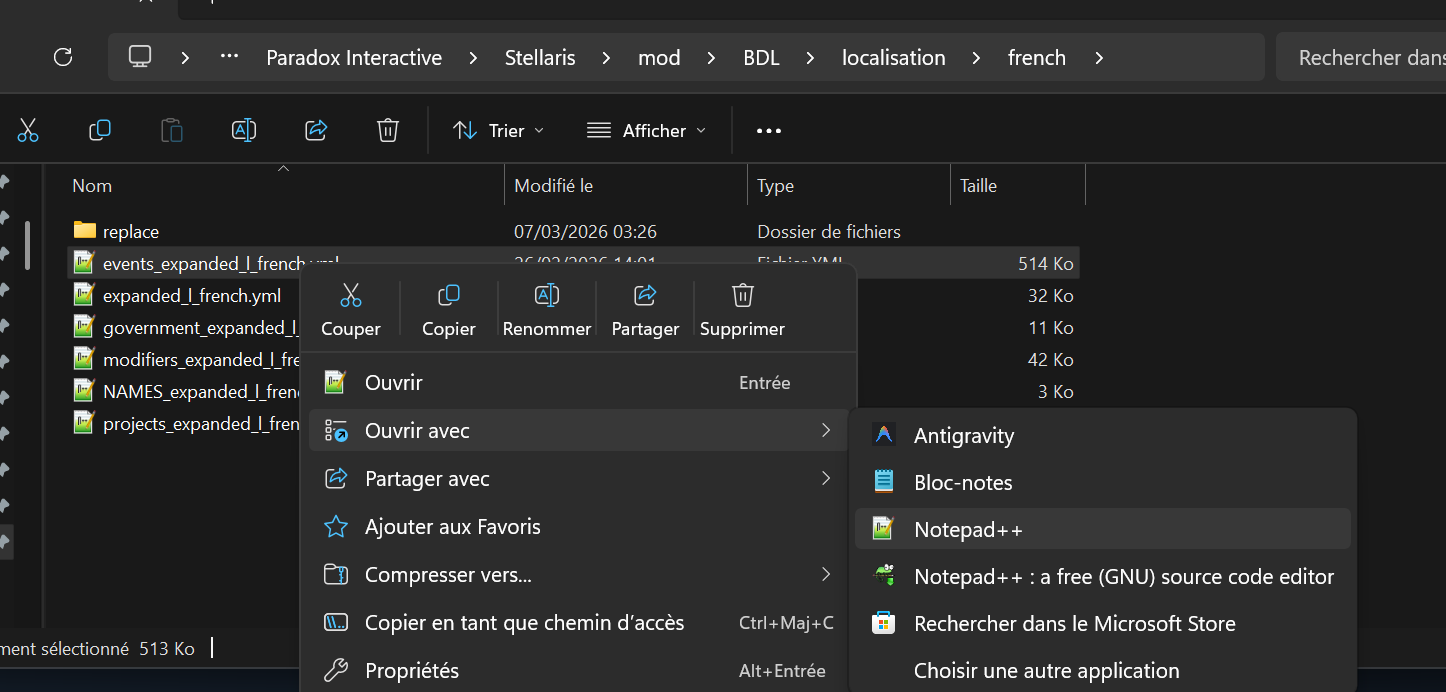Click the toolbar Rename icon
The width and height of the screenshot is (1446, 692).
(x=244, y=130)
